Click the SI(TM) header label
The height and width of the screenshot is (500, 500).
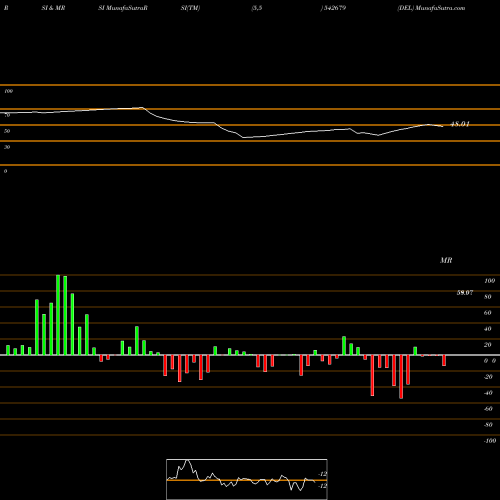coord(190,8)
